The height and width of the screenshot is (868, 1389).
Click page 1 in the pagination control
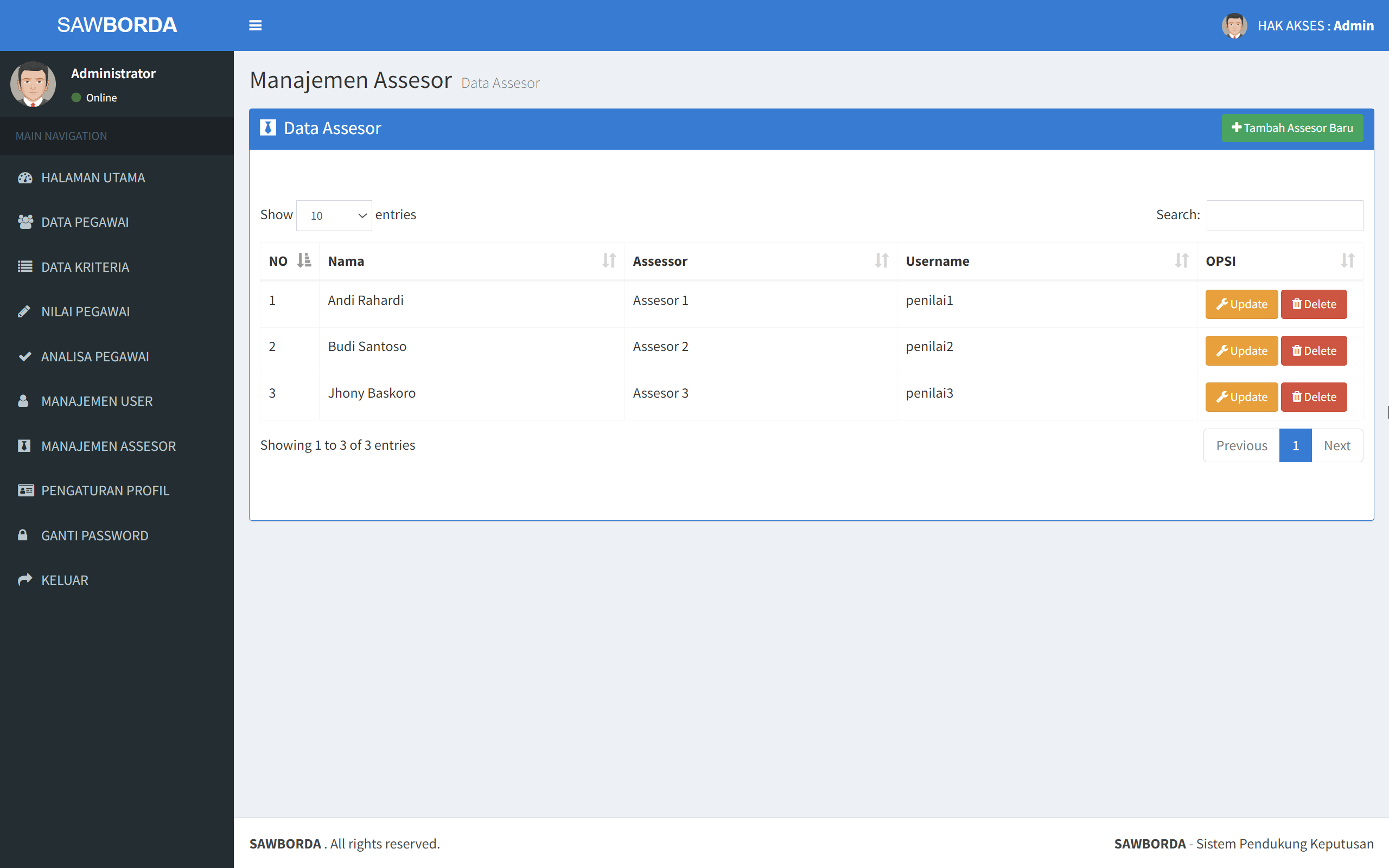pos(1296,445)
